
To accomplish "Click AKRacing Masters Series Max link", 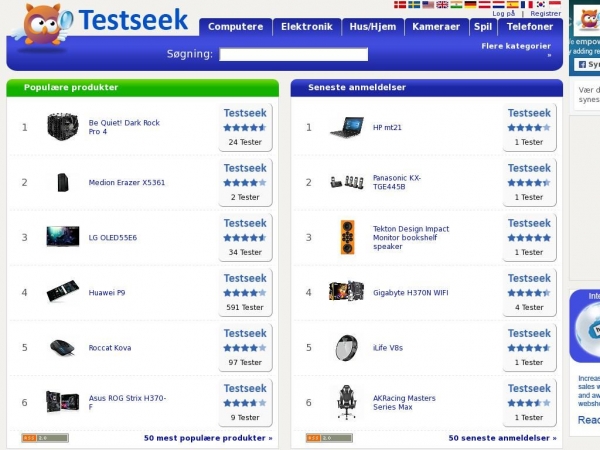I will pyautogui.click(x=404, y=403).
